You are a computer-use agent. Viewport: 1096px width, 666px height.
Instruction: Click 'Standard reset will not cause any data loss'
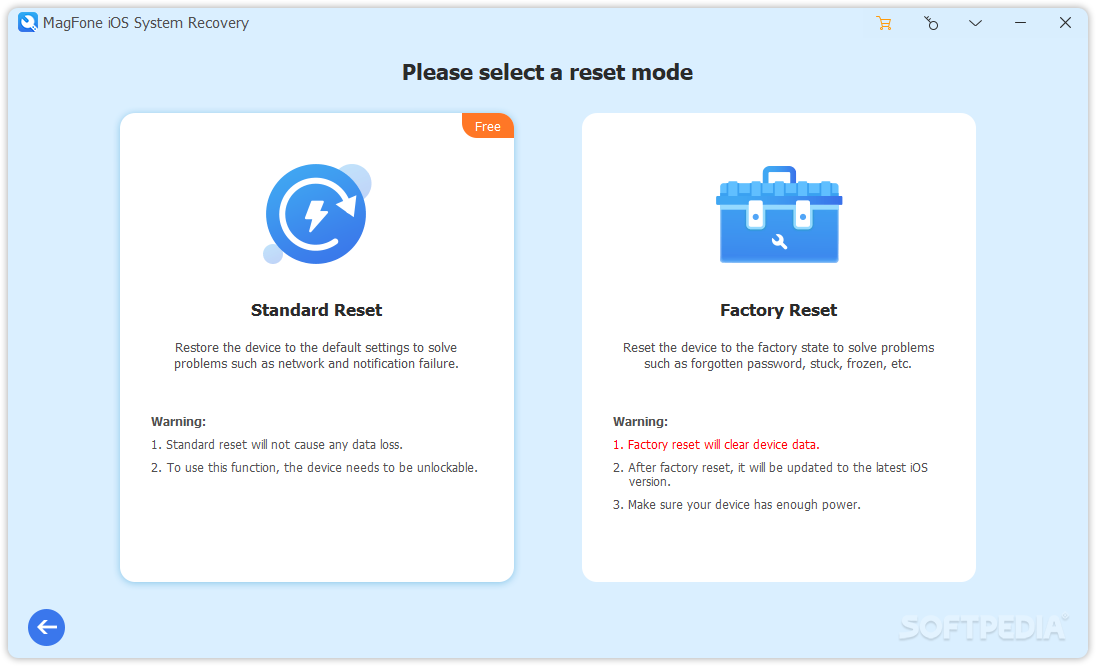click(x=277, y=444)
